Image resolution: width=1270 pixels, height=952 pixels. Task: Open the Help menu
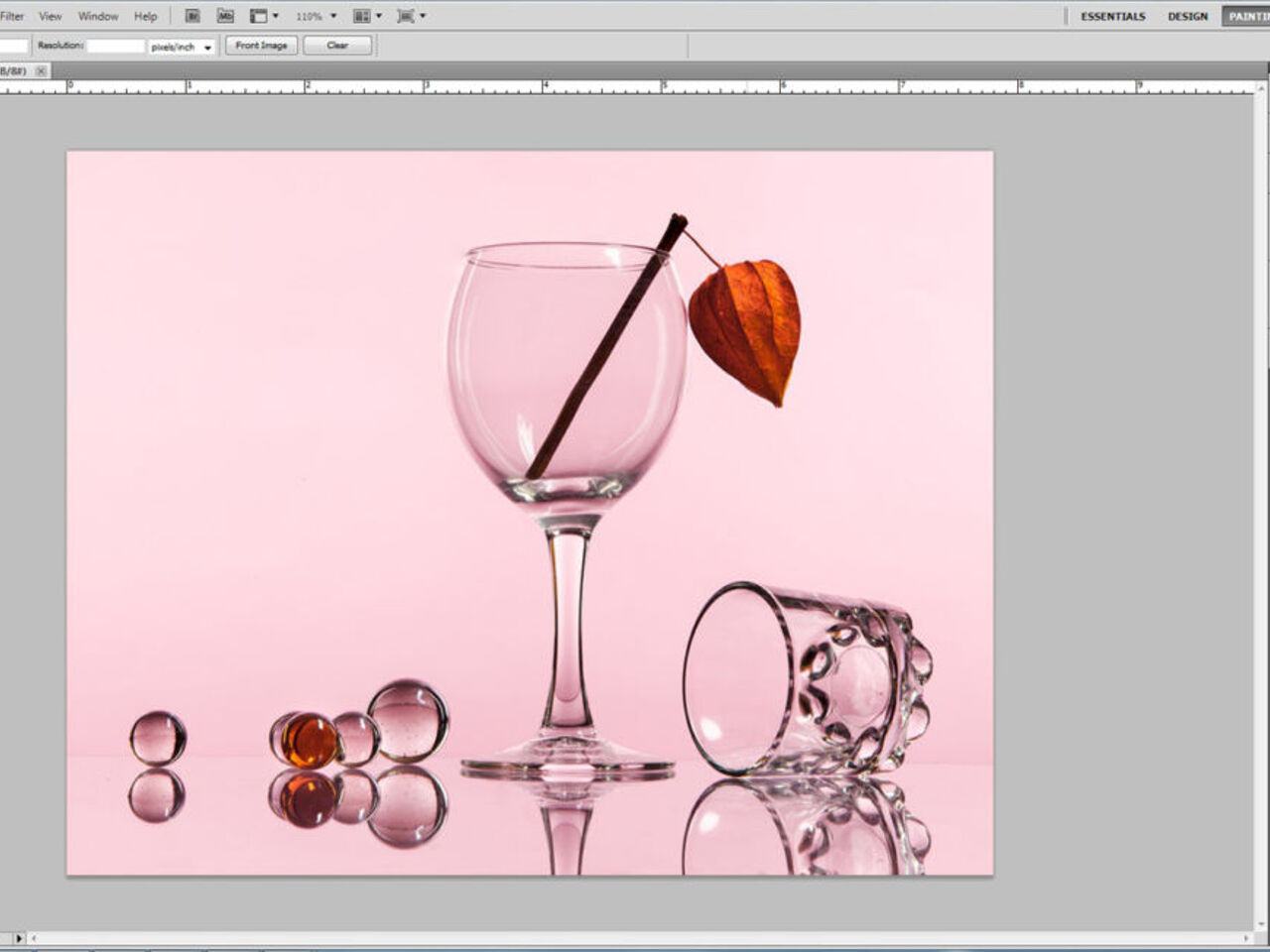pyautogui.click(x=145, y=16)
